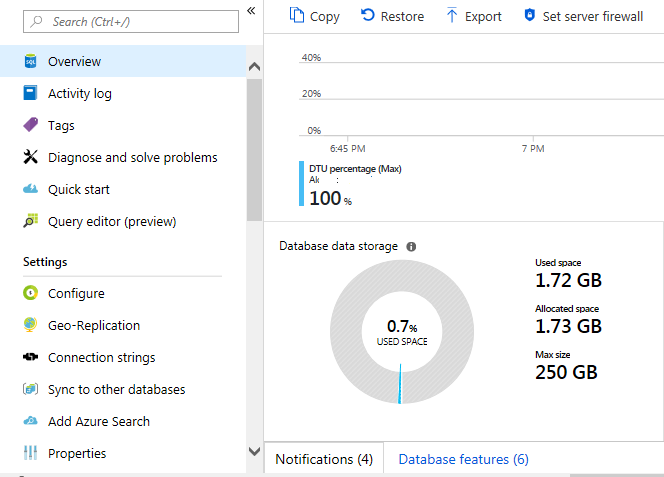Screen dimensions: 664x477
Task: Open the Tags menu item
Action: click(123, 125)
